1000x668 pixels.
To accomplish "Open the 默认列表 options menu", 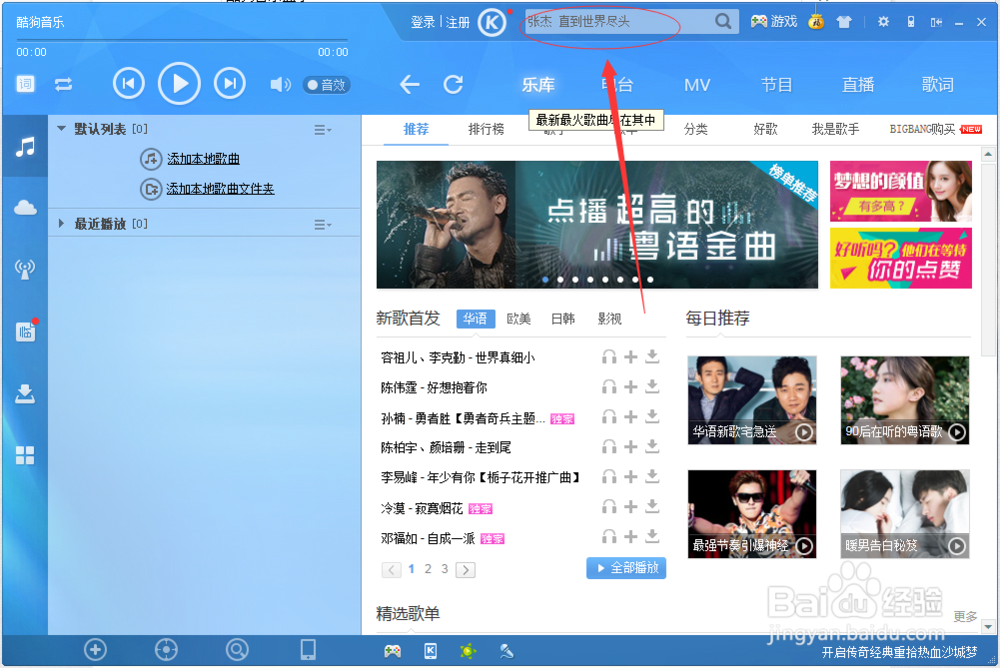I will point(321,128).
